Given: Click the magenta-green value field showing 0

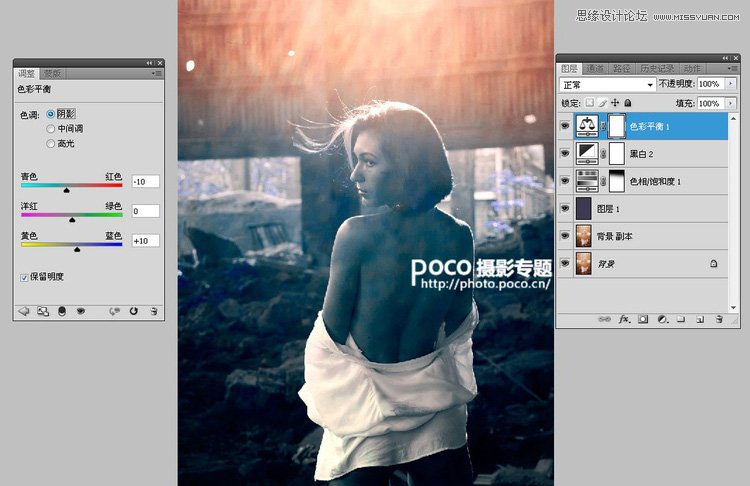Looking at the screenshot, I should (x=145, y=211).
